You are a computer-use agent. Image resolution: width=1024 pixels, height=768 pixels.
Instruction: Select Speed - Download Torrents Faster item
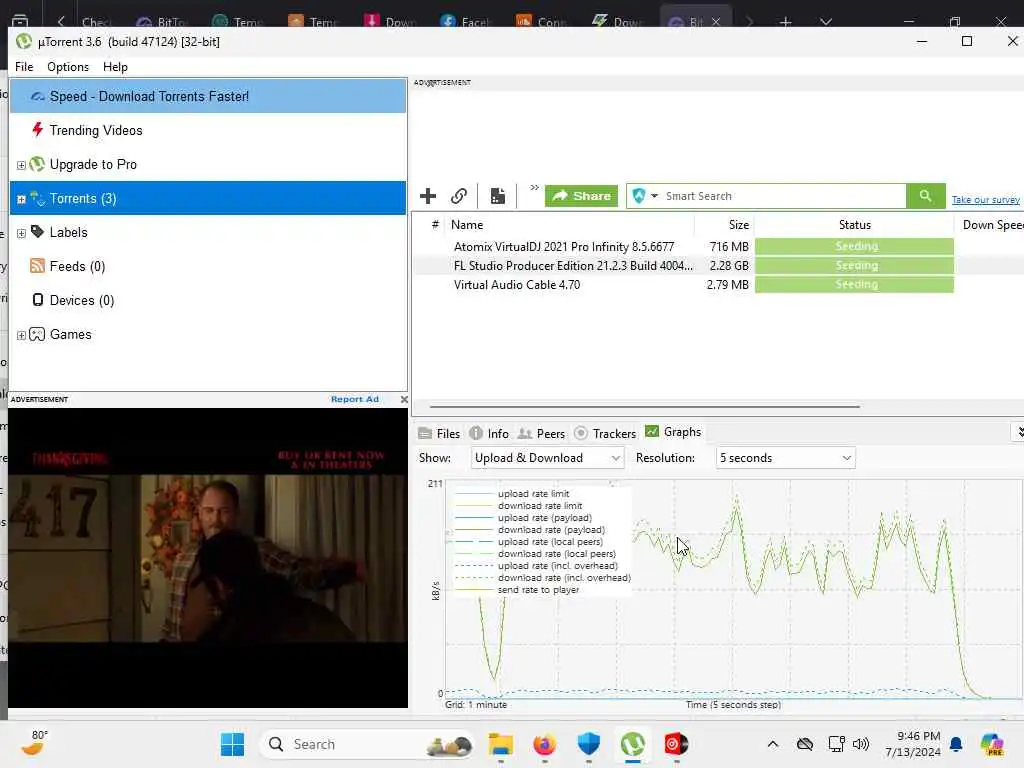pyautogui.click(x=208, y=96)
